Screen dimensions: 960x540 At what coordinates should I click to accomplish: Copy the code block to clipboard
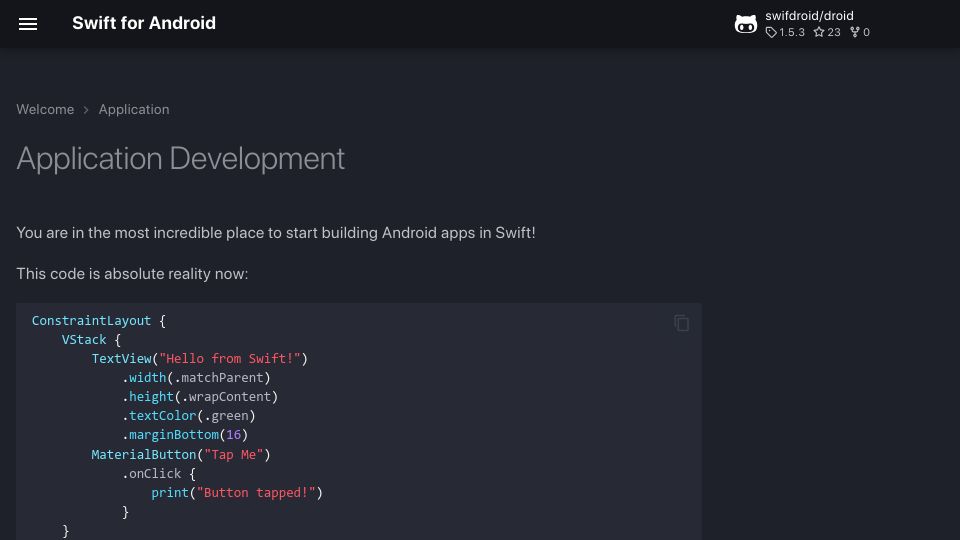[681, 323]
